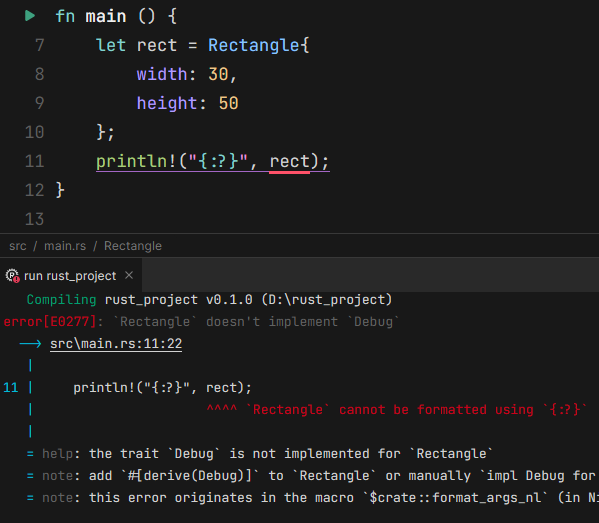Click the Compiling status text in the console

click(x=61, y=300)
